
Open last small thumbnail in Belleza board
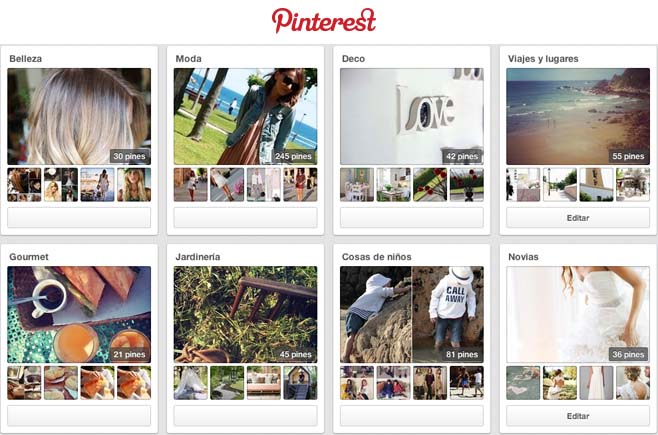click(x=134, y=185)
